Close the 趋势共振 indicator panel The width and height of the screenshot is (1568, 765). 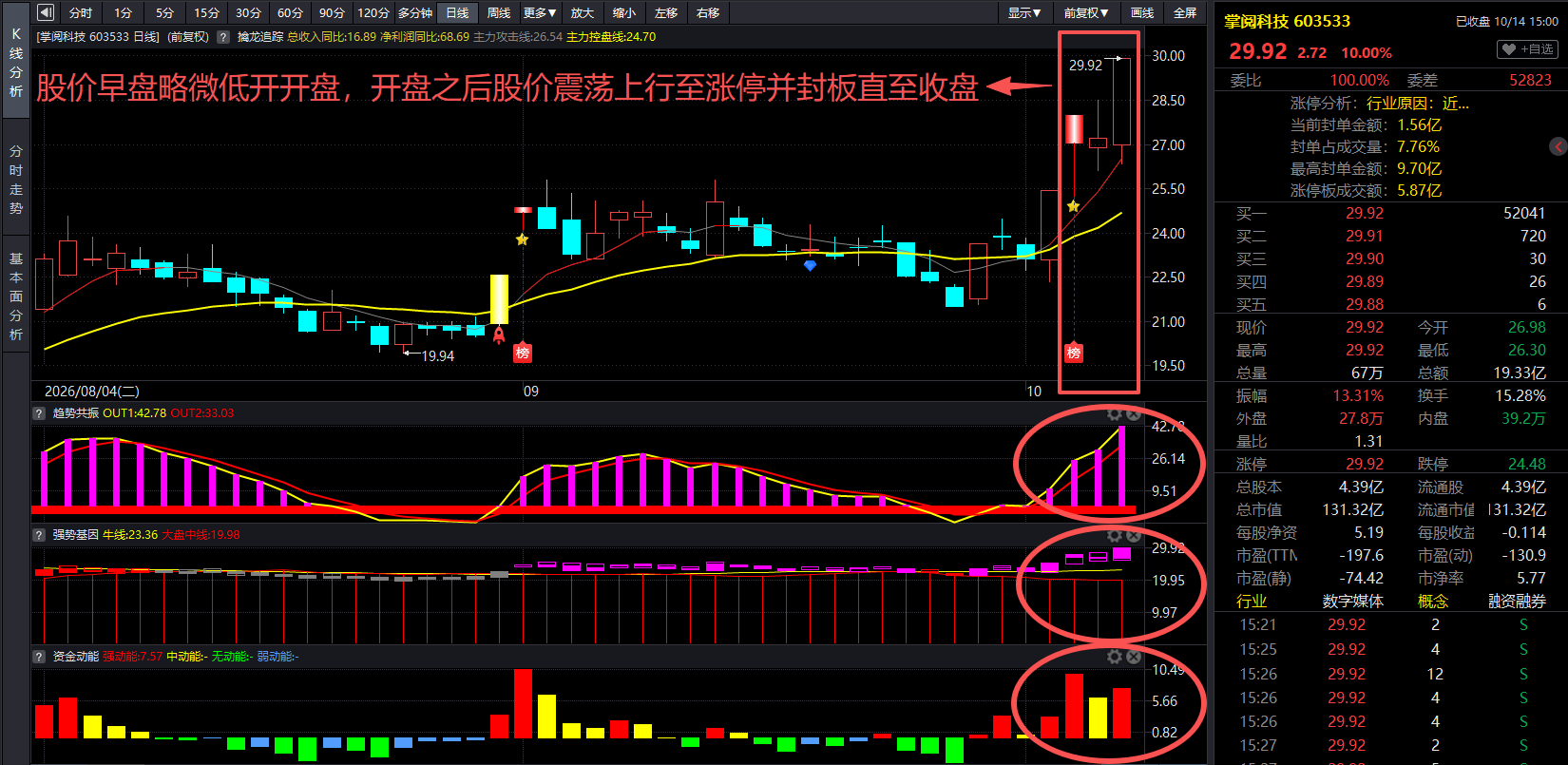click(x=1133, y=414)
